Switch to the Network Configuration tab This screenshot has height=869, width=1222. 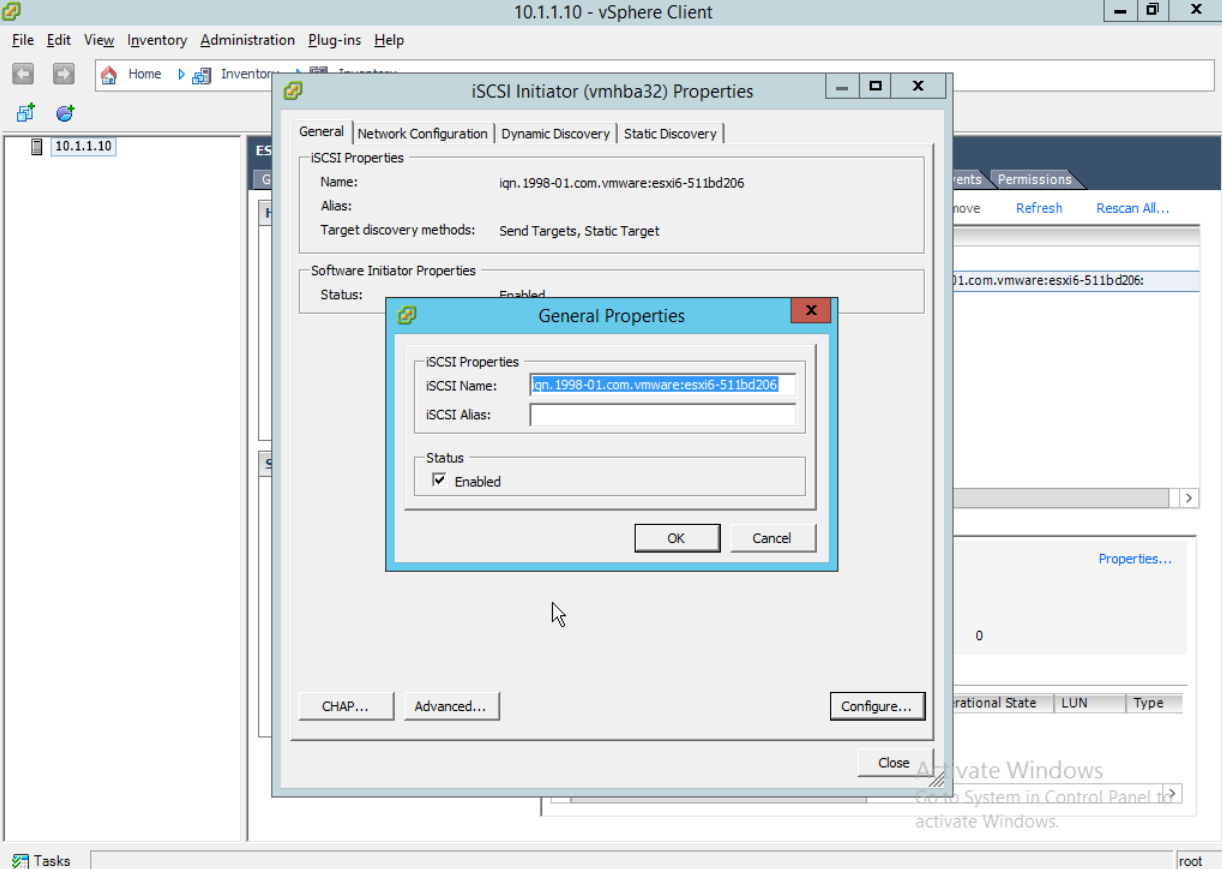point(422,133)
